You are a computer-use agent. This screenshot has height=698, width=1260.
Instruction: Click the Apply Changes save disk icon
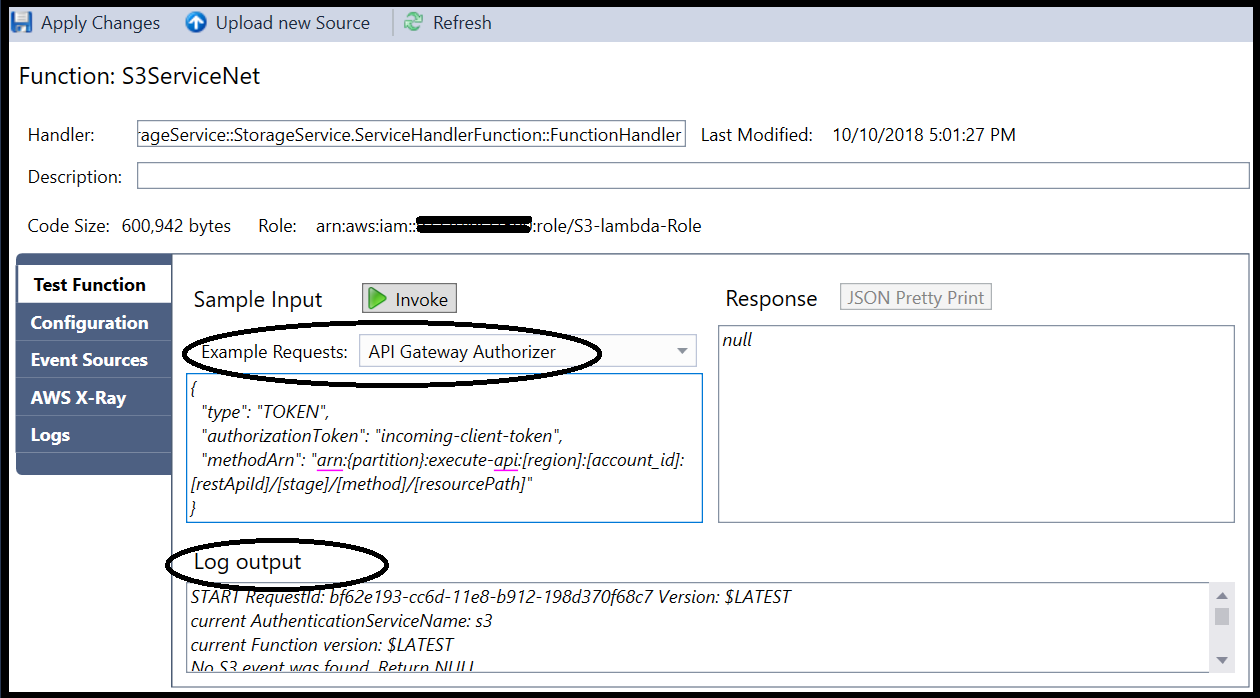pos(22,22)
